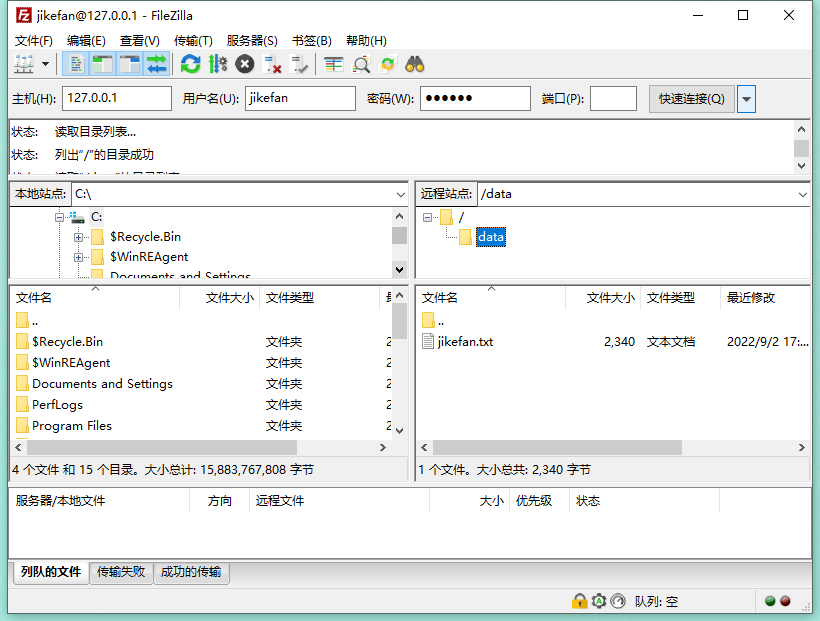Toggle the transfer queue display

coord(157,64)
